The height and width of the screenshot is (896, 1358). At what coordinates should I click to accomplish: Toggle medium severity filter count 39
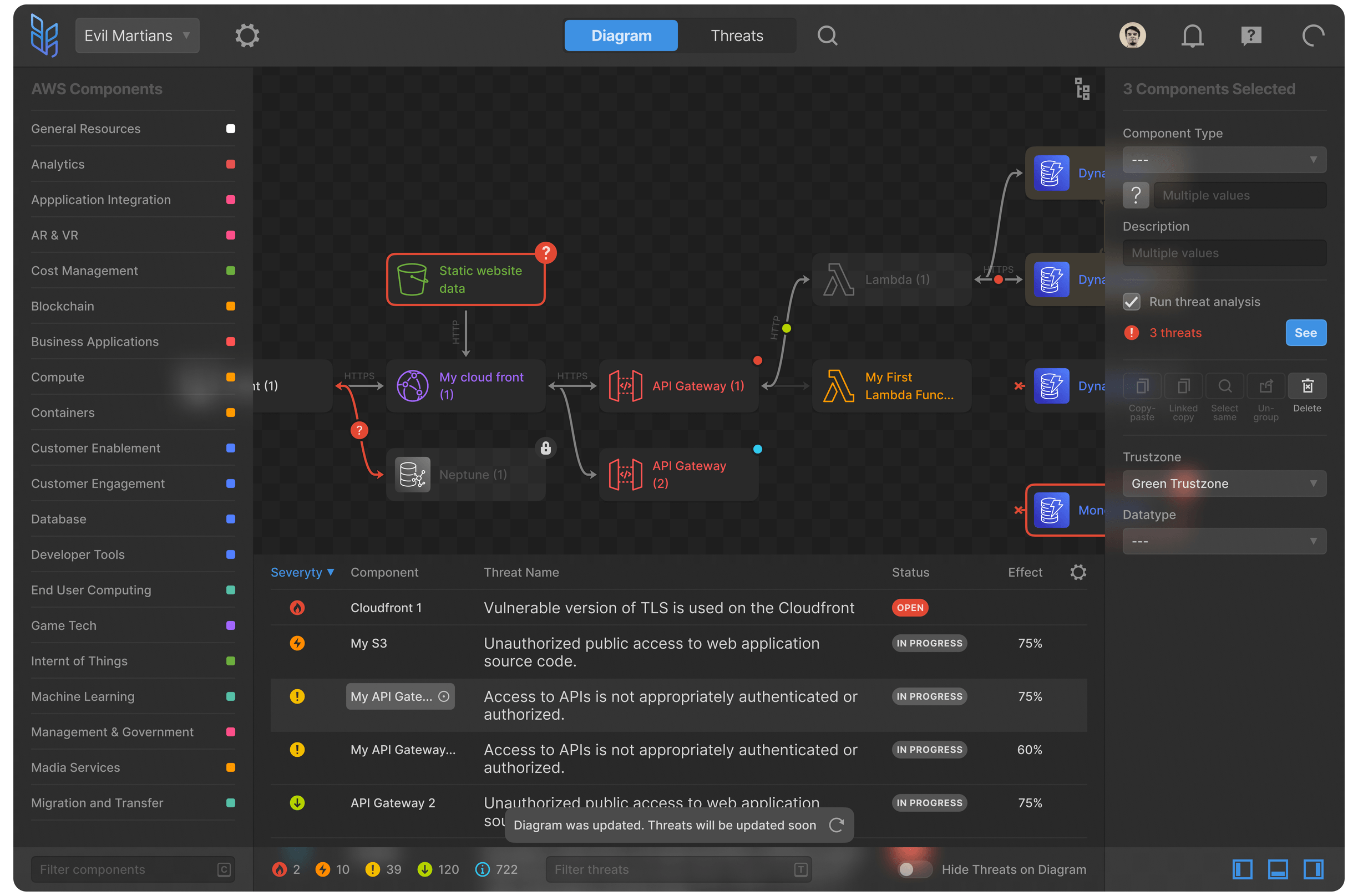pos(383,869)
